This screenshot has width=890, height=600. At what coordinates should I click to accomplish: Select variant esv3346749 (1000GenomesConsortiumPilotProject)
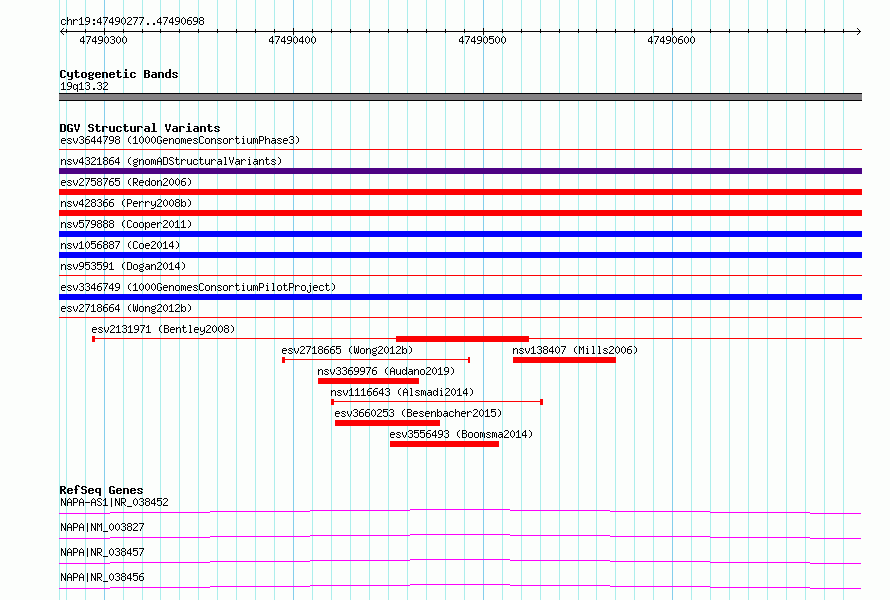pos(198,287)
